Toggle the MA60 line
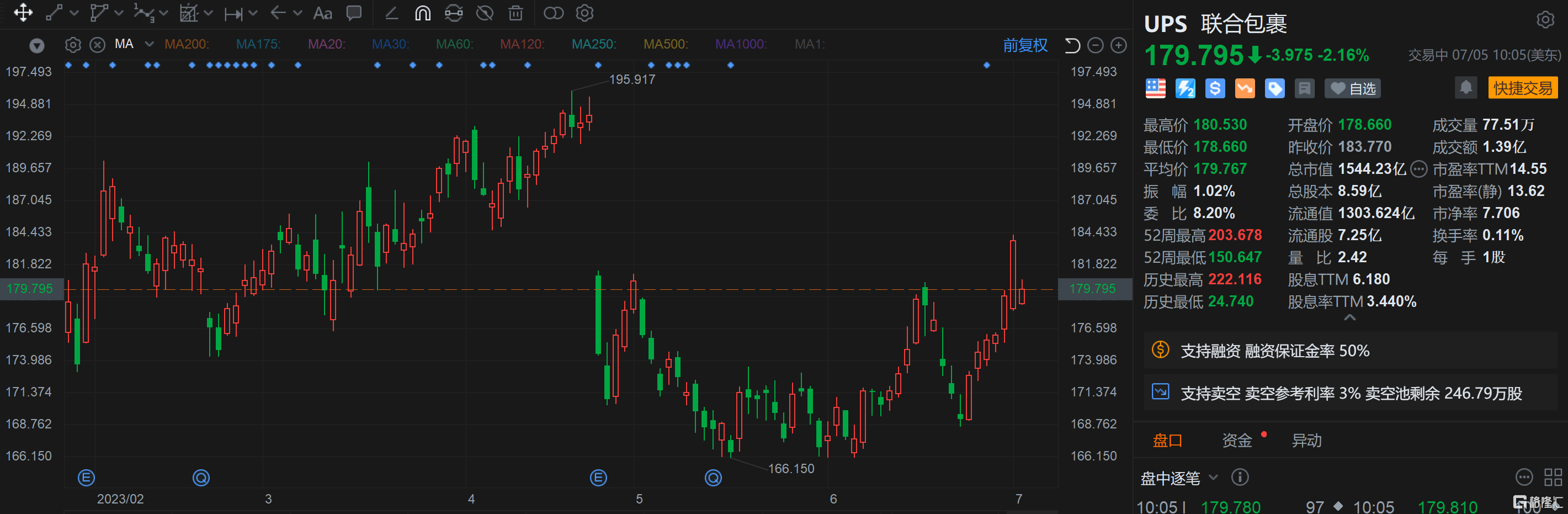The width and height of the screenshot is (1568, 514). [x=455, y=44]
